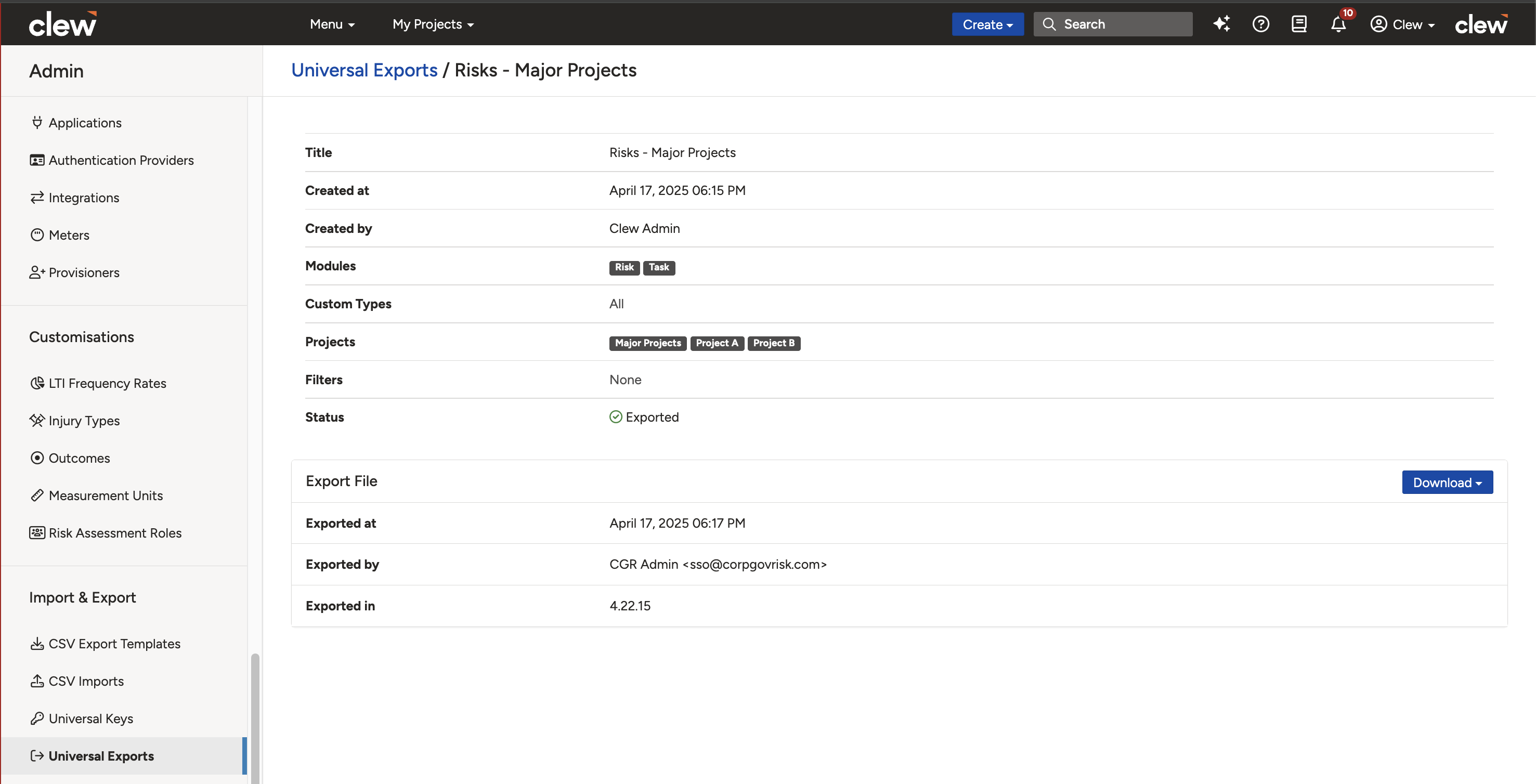Viewport: 1536px width, 784px height.
Task: Click the Created by value Clew Admin
Action: pyautogui.click(x=645, y=228)
